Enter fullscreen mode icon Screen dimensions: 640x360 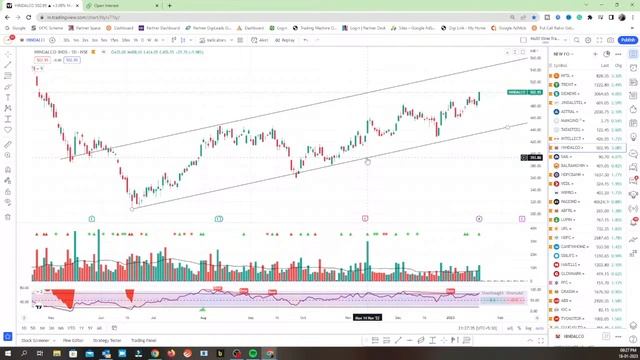[x=599, y=40]
